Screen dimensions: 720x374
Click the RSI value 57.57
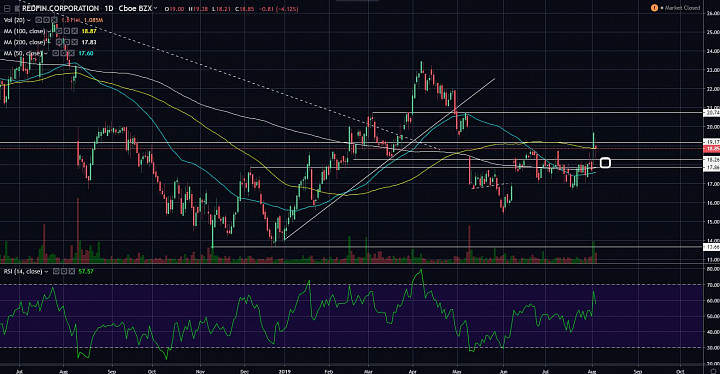[86, 272]
